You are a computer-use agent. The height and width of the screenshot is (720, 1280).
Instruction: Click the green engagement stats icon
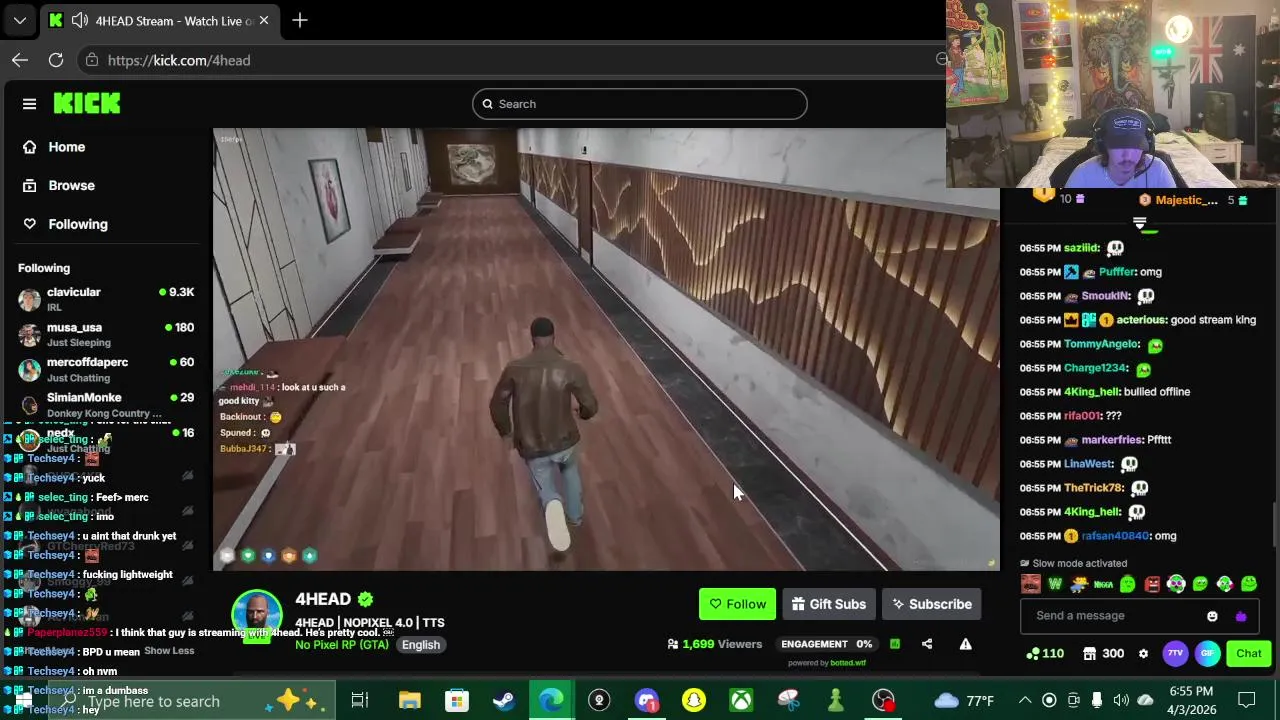click(x=894, y=644)
